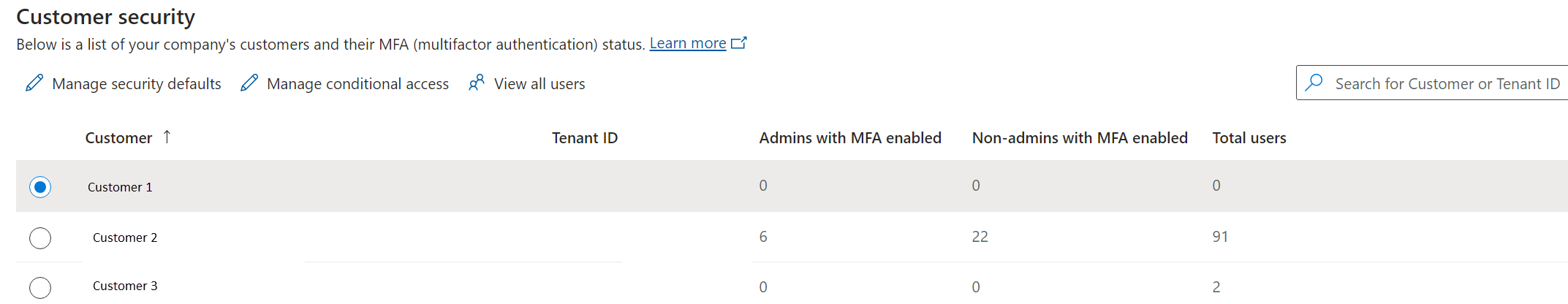Click the Customer sort arrow icon
Viewport: 1568px width, 304px height.
[x=167, y=137]
